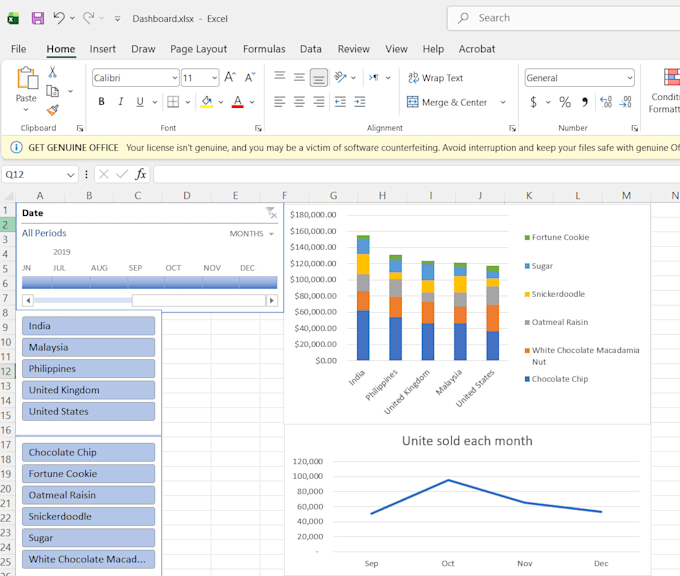The height and width of the screenshot is (576, 680).
Task: Click the Wrap Text button
Action: click(x=435, y=78)
